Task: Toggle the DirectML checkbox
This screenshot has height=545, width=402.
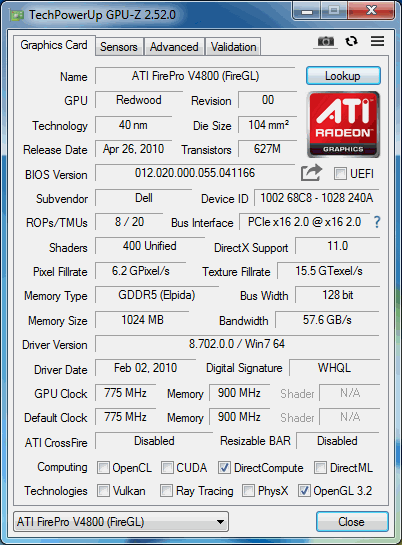Action: tap(320, 467)
